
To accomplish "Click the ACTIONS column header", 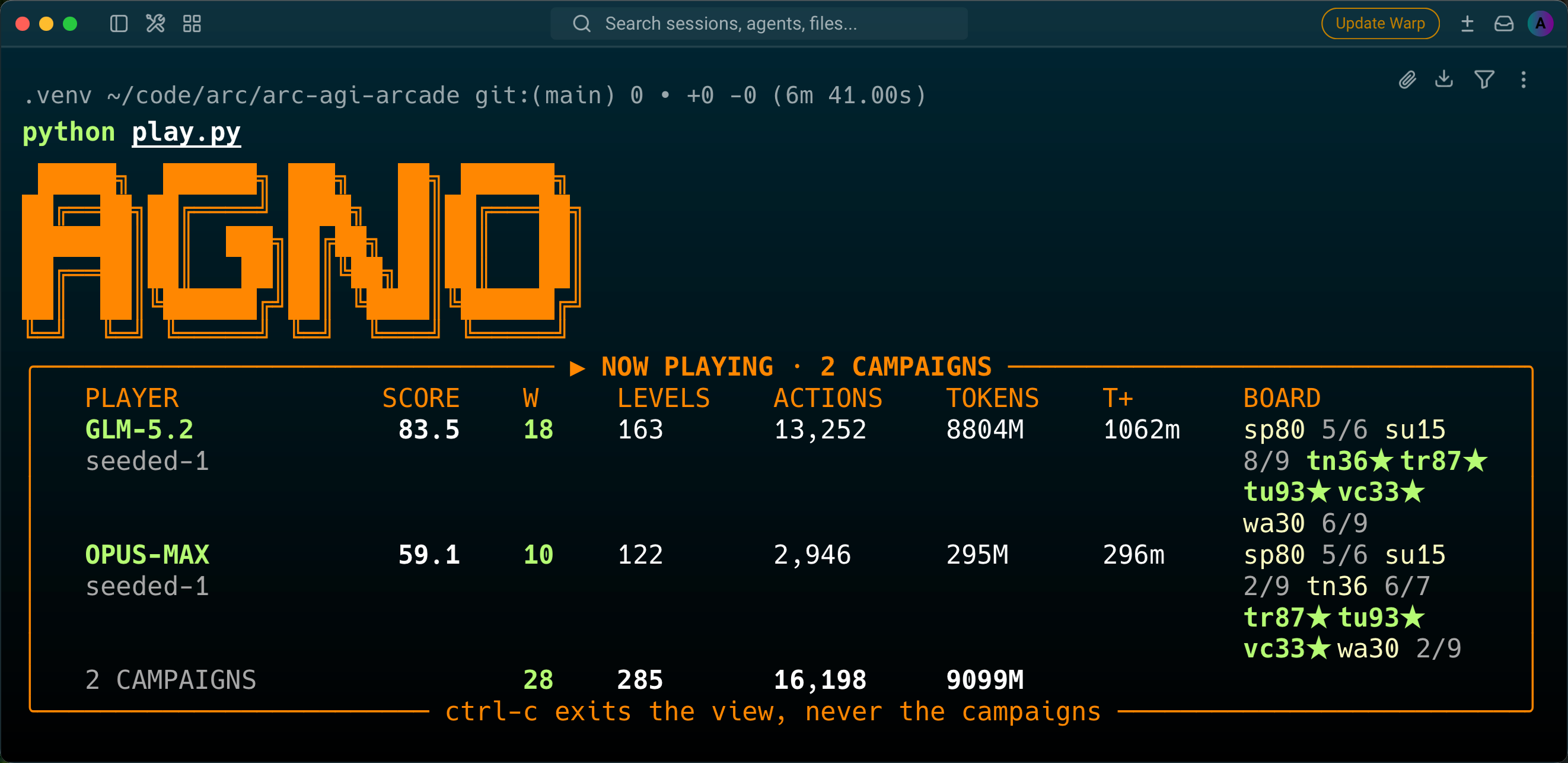I will [828, 398].
